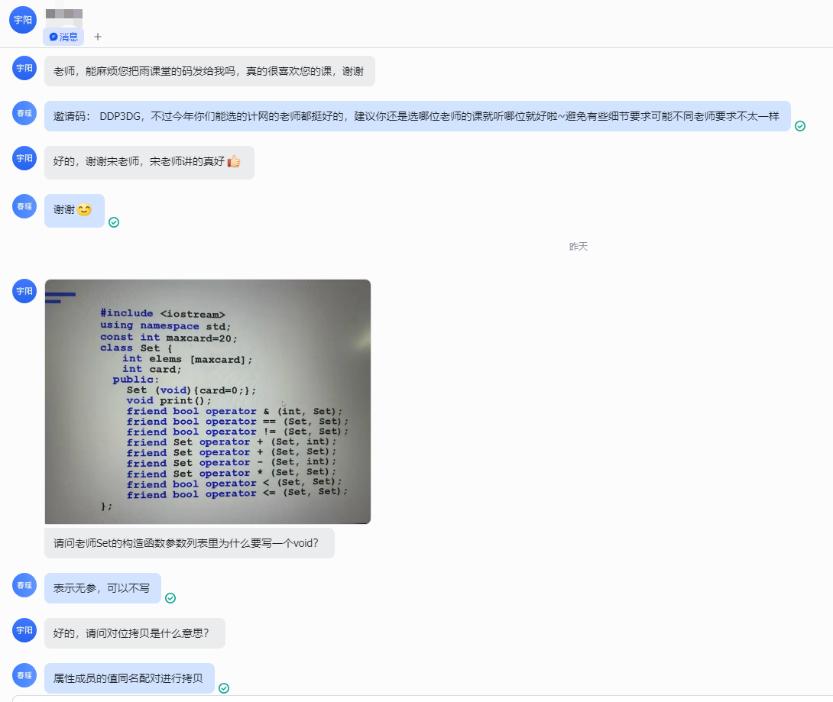
Task: Click avatar beside 表示无参 message
Action: 24,585
